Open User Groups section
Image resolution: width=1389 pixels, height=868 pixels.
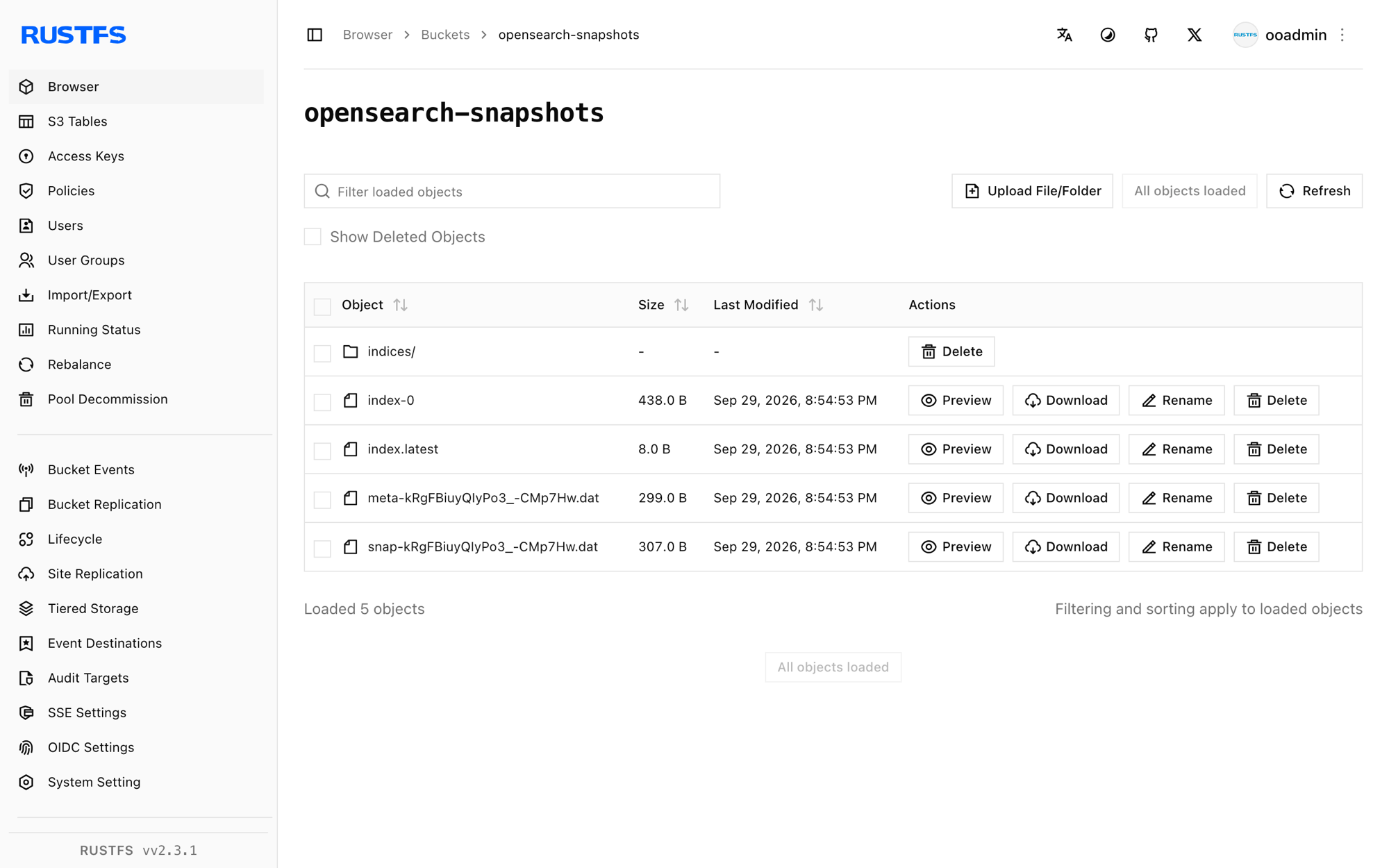(136, 260)
